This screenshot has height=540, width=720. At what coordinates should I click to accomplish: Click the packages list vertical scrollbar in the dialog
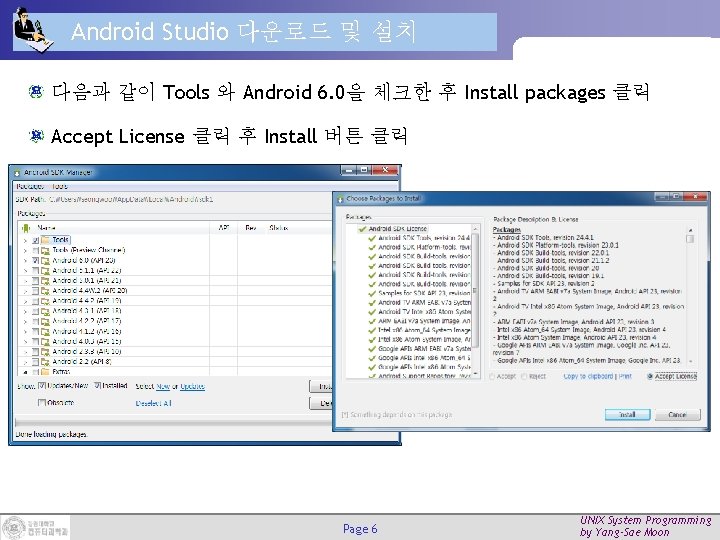coord(475,301)
